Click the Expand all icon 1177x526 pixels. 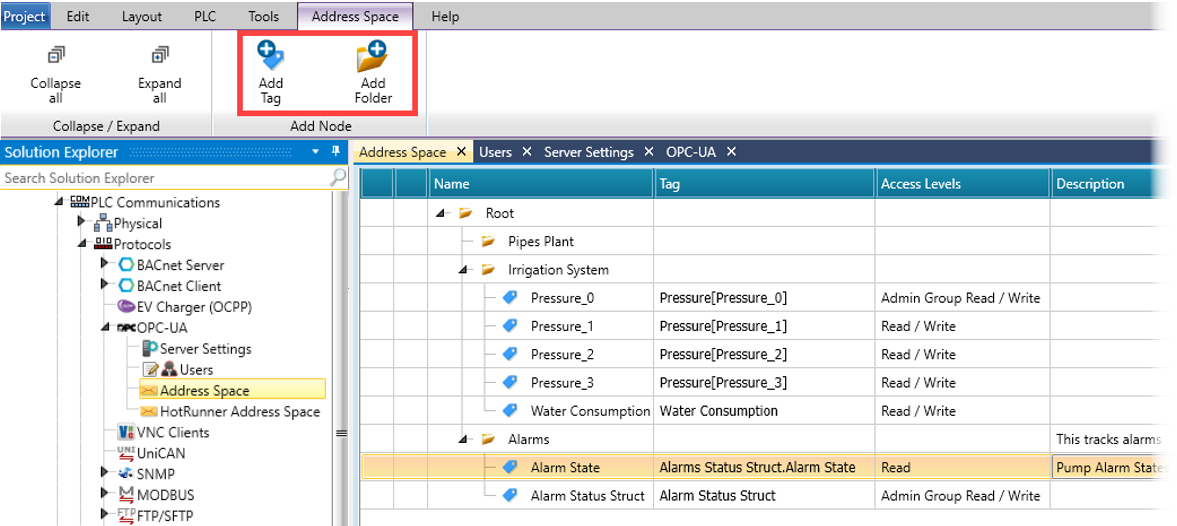point(159,56)
